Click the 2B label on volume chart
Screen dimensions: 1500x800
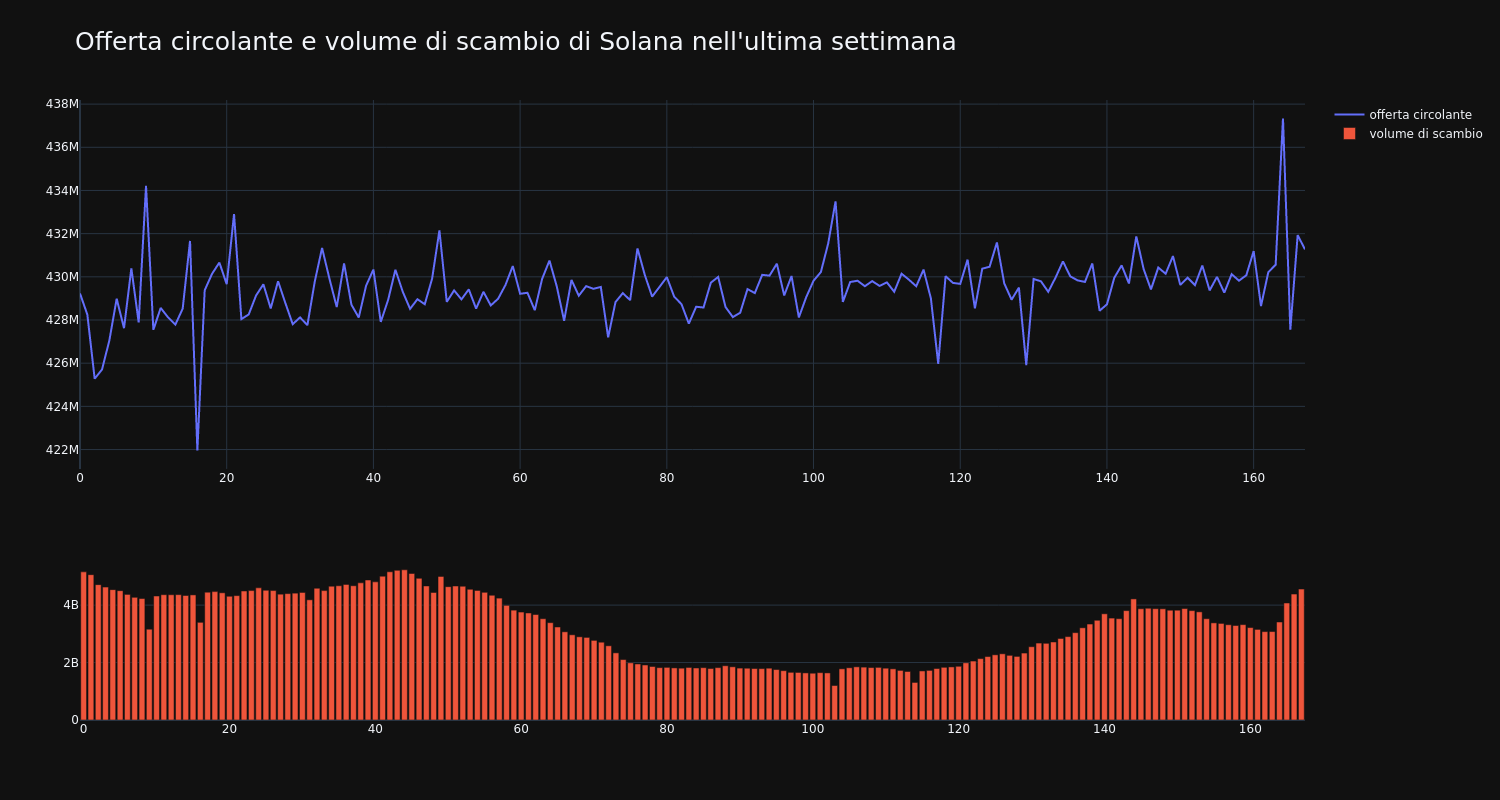coord(71,663)
